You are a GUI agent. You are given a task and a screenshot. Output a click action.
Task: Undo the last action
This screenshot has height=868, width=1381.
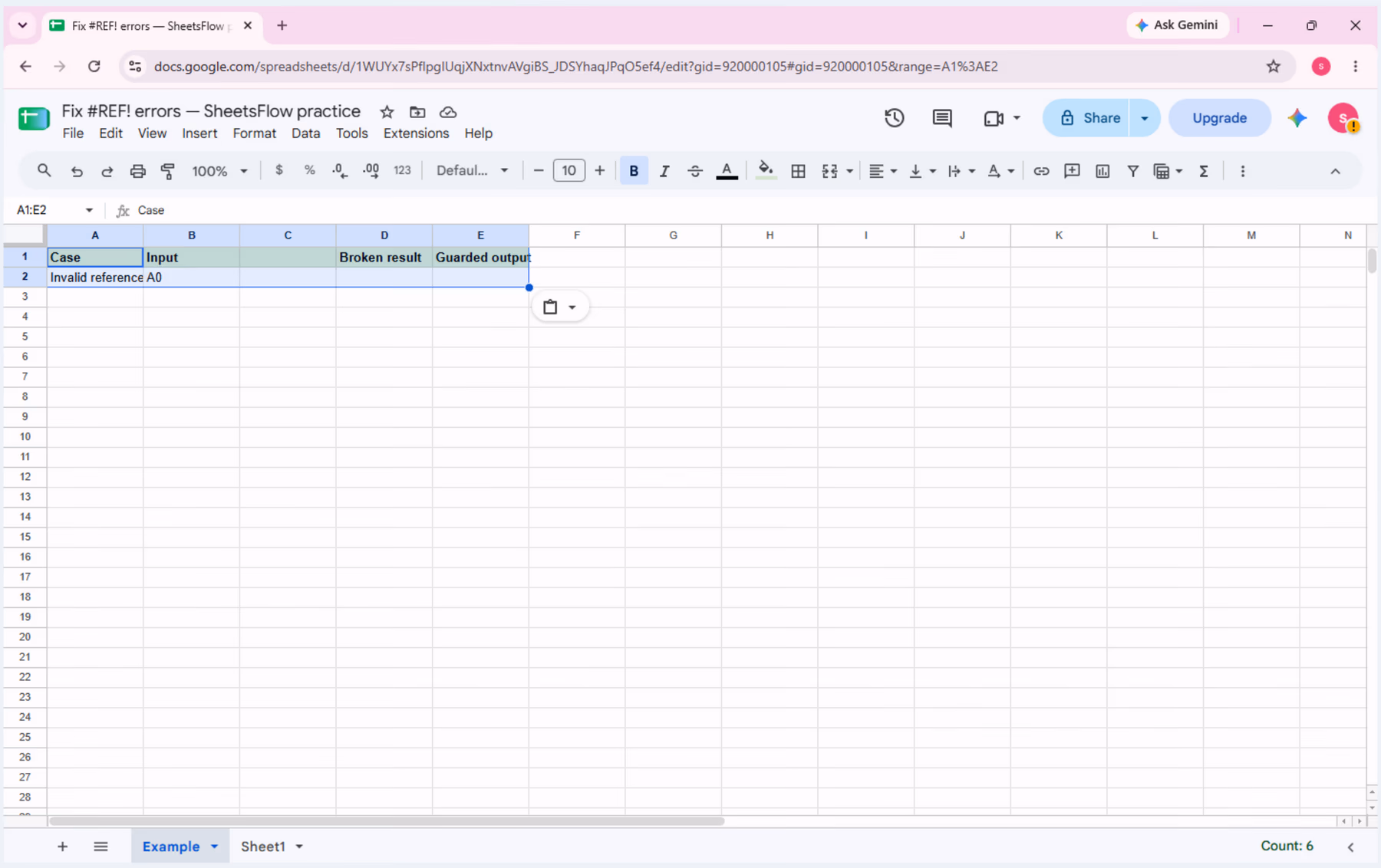pyautogui.click(x=77, y=171)
